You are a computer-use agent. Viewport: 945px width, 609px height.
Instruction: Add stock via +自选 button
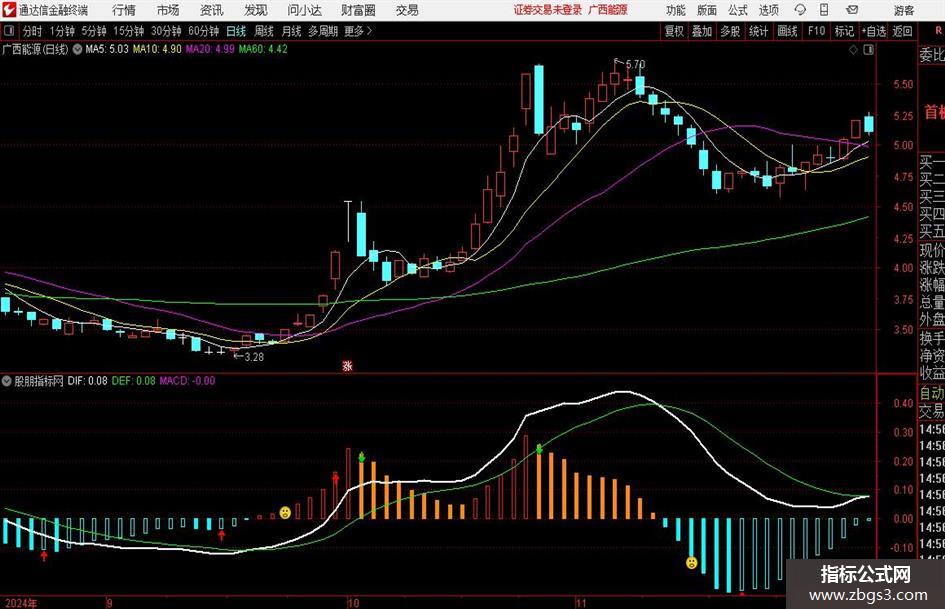(x=873, y=31)
